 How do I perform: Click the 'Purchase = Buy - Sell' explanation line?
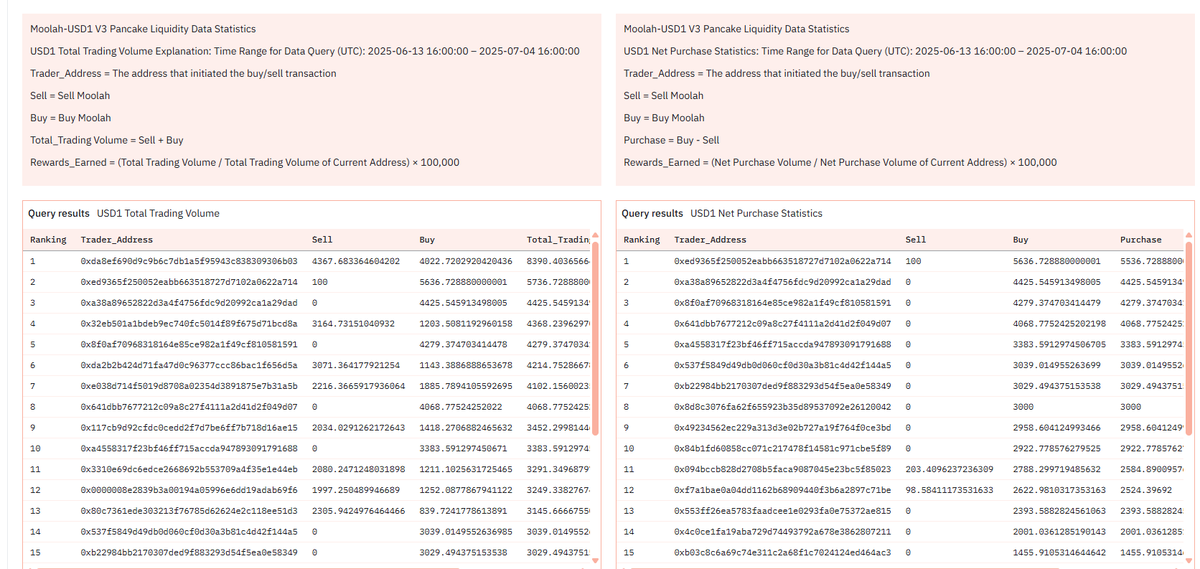671,139
